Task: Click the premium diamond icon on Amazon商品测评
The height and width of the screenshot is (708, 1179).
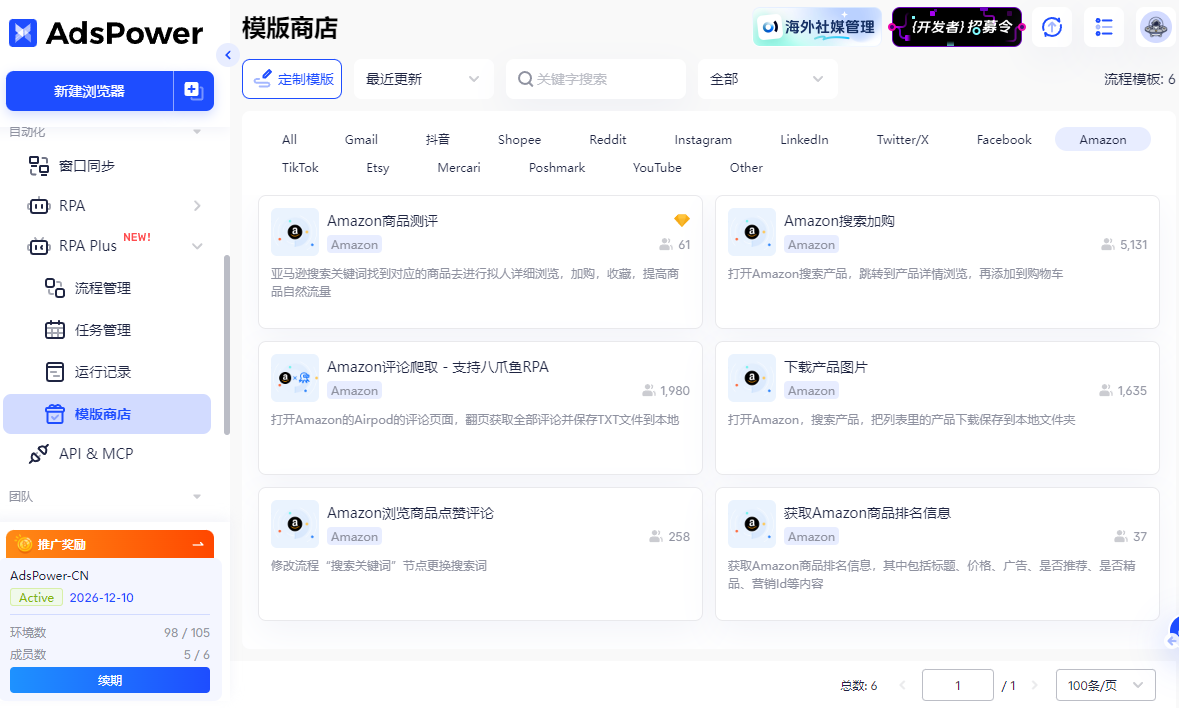Action: [x=682, y=220]
